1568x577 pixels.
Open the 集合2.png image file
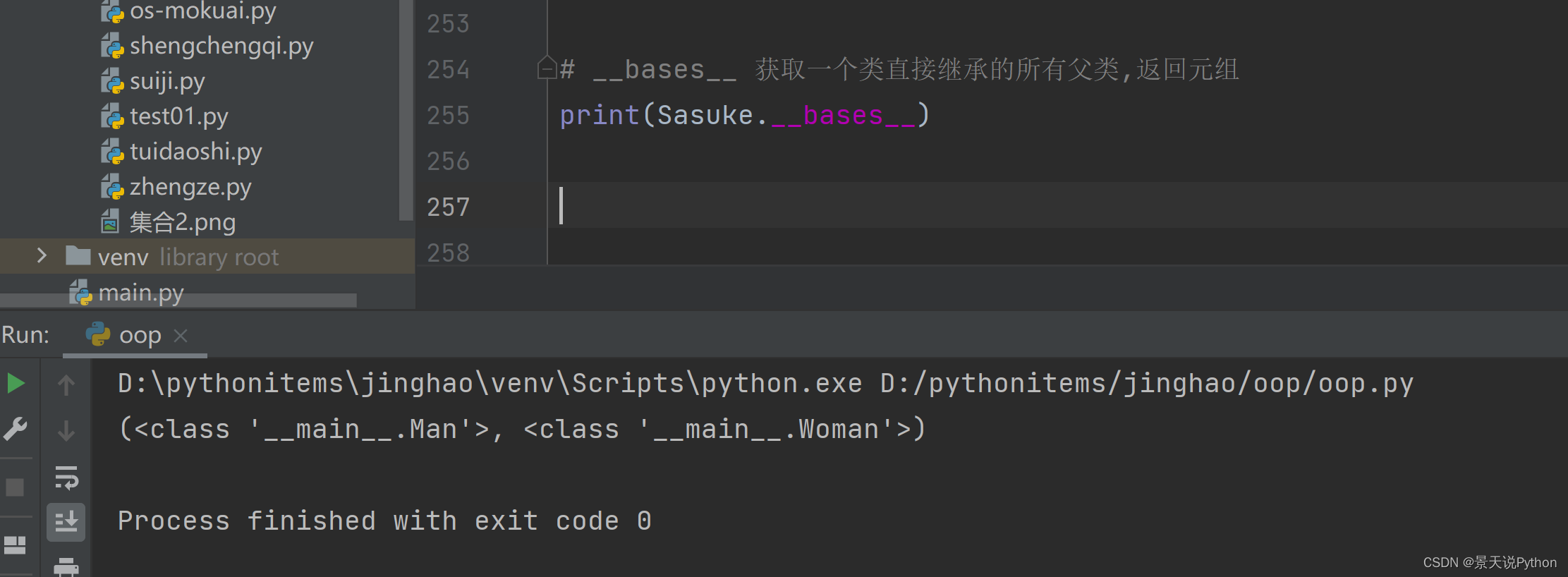click(182, 222)
